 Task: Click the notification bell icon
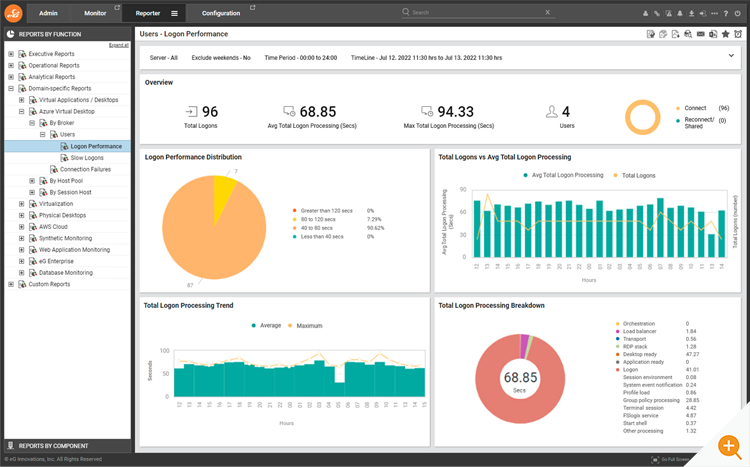680,13
